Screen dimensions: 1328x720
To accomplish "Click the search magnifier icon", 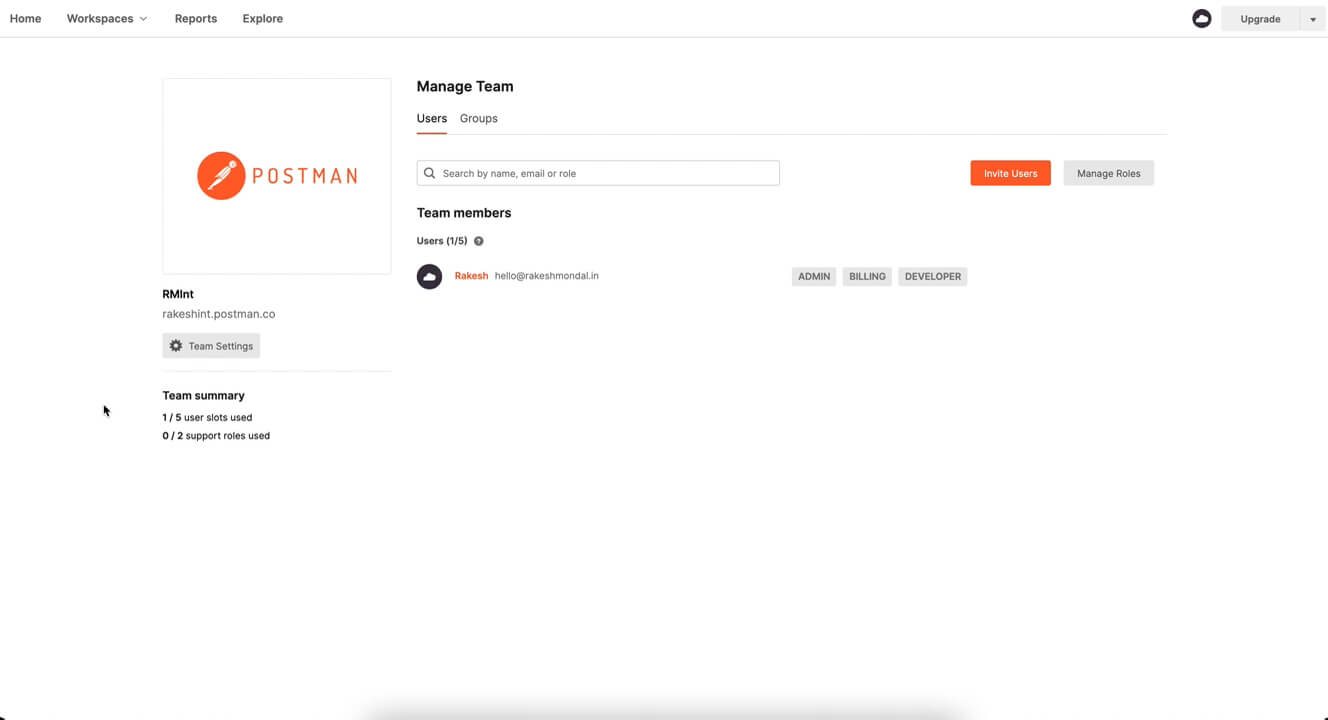I will coord(429,172).
